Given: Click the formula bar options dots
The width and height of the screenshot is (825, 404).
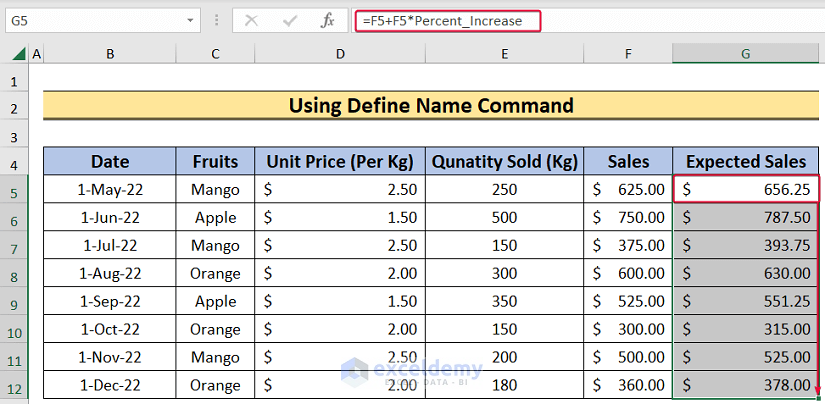Looking at the screenshot, I should (217, 20).
